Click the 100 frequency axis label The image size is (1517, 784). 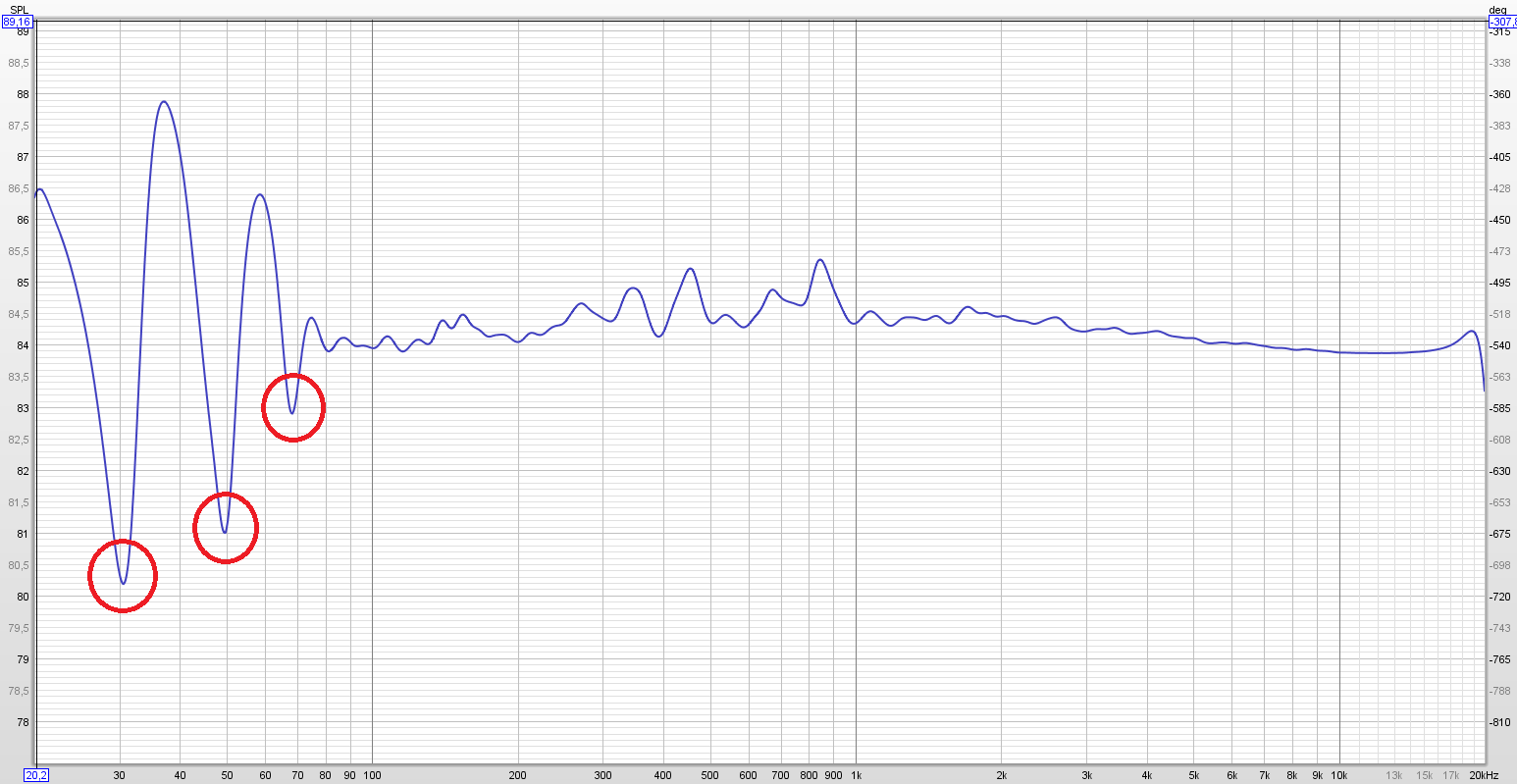(372, 775)
